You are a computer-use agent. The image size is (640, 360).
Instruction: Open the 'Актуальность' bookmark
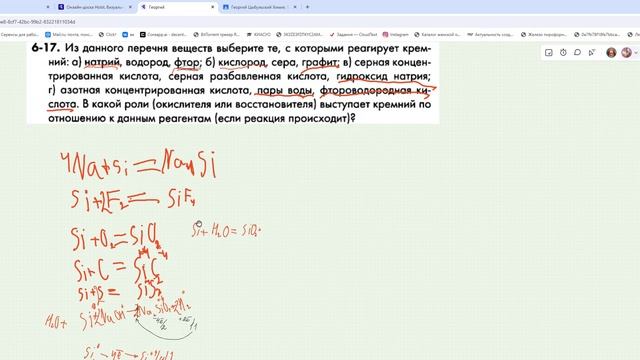click(490, 35)
